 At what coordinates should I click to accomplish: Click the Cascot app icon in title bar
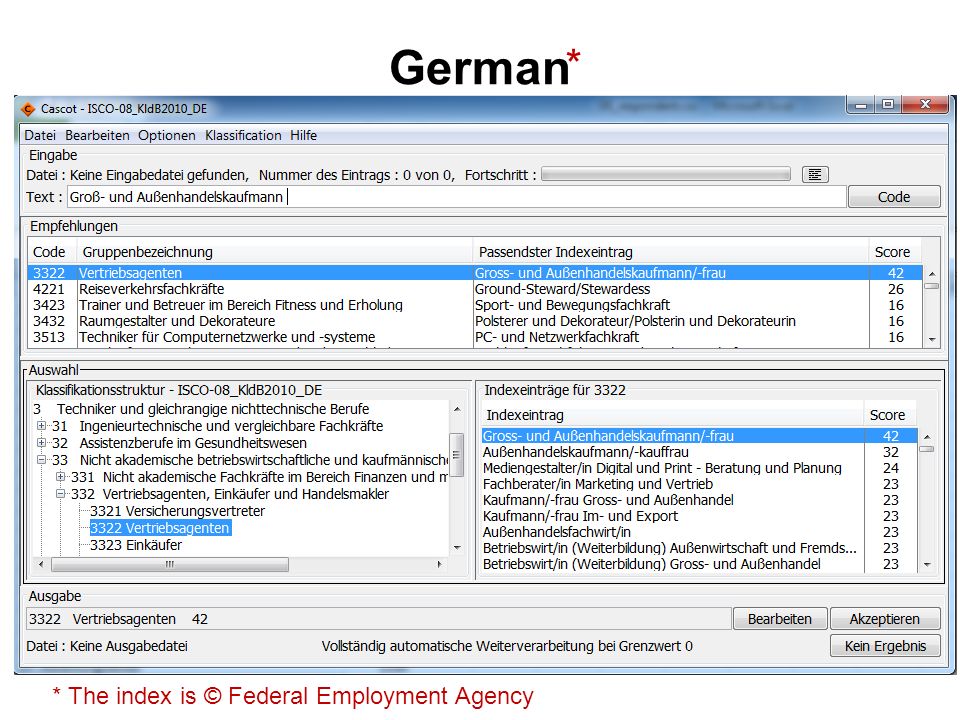[x=28, y=109]
